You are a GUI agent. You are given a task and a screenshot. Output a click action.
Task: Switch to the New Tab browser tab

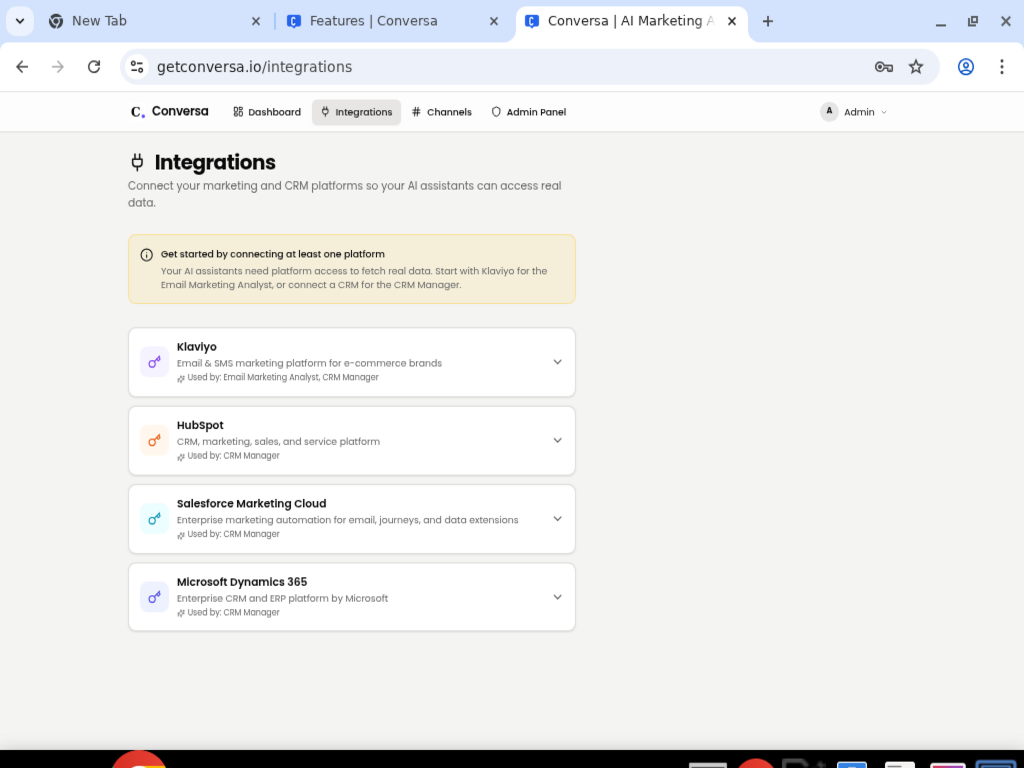pyautogui.click(x=152, y=22)
